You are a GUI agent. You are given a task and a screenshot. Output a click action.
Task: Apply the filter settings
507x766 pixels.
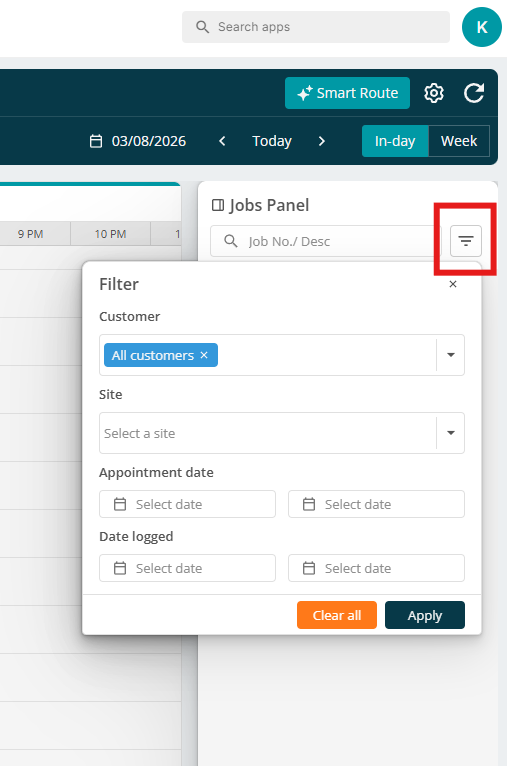[425, 615]
